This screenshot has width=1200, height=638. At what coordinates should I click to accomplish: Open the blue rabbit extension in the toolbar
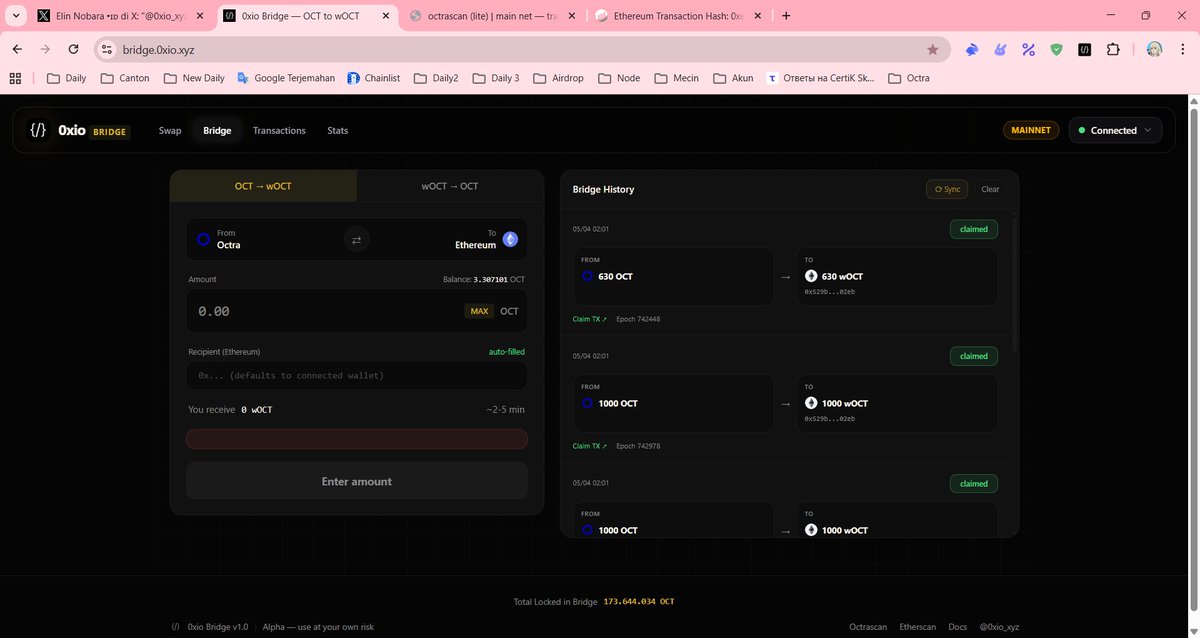point(972,49)
